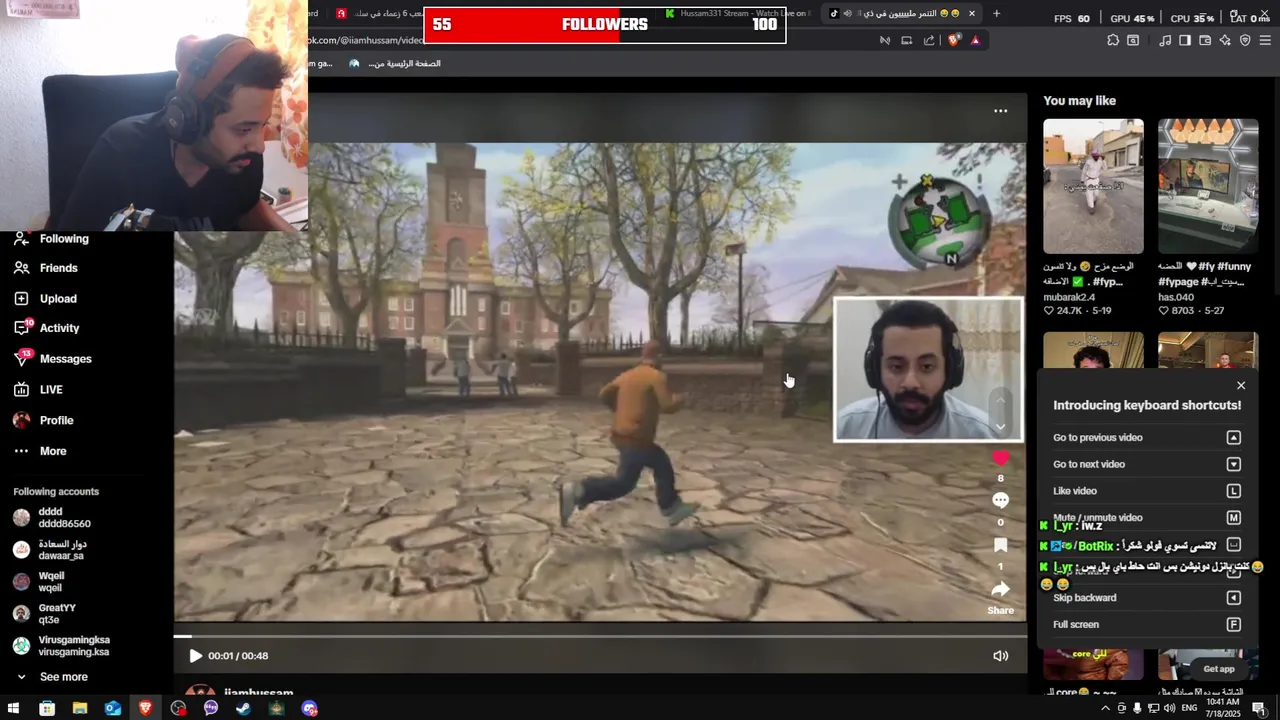Open the ENG language selector
The width and height of the screenshot is (1280, 720).
1189,708
